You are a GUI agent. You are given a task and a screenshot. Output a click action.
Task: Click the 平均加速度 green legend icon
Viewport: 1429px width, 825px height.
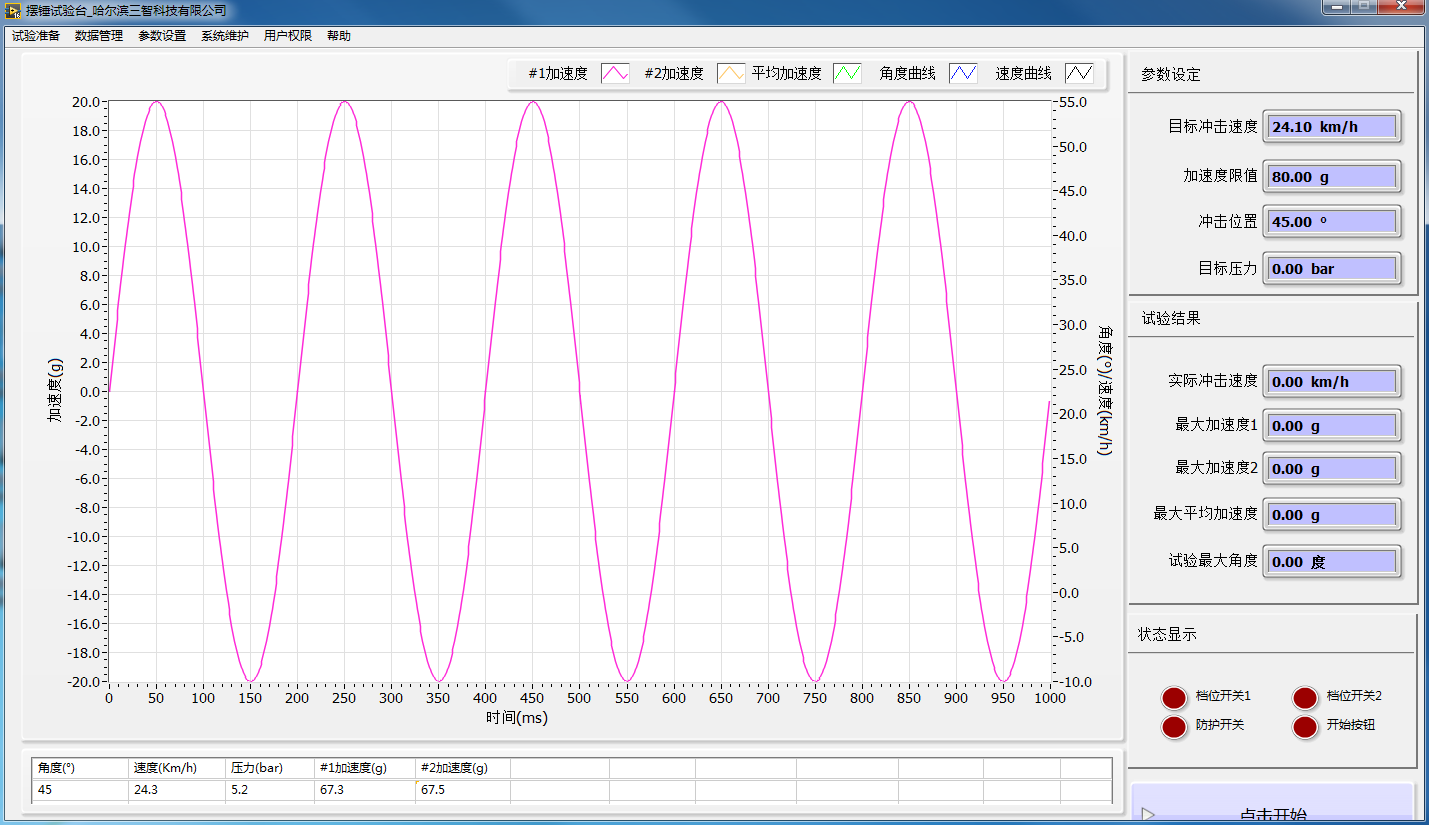(847, 73)
